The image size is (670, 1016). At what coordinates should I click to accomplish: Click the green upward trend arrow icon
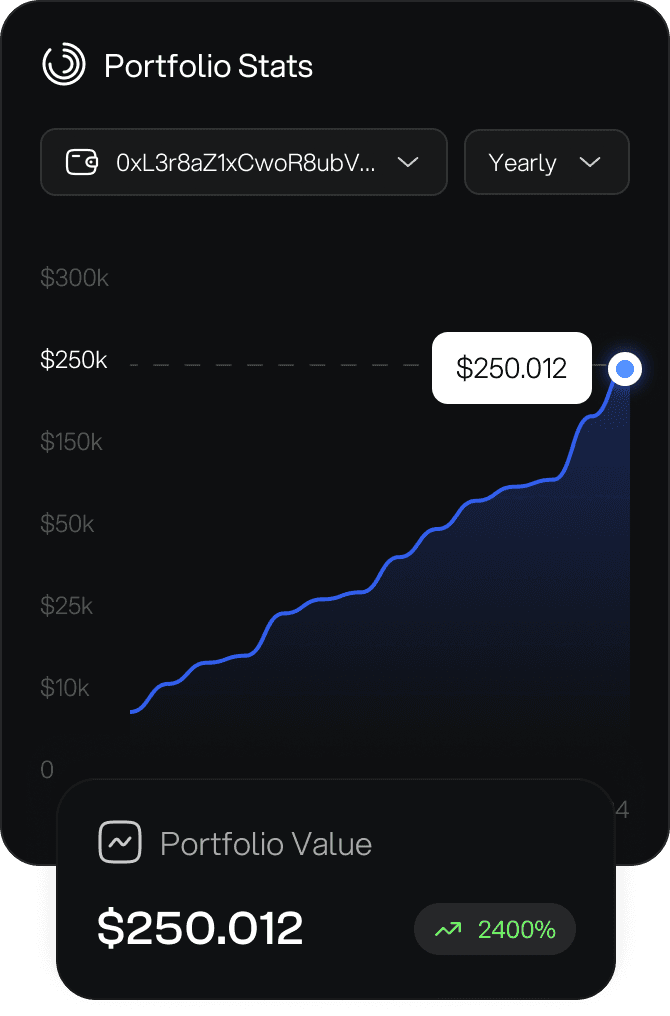pos(447,930)
